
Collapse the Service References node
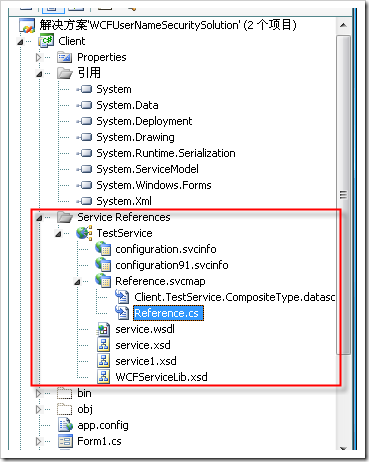(x=39, y=218)
